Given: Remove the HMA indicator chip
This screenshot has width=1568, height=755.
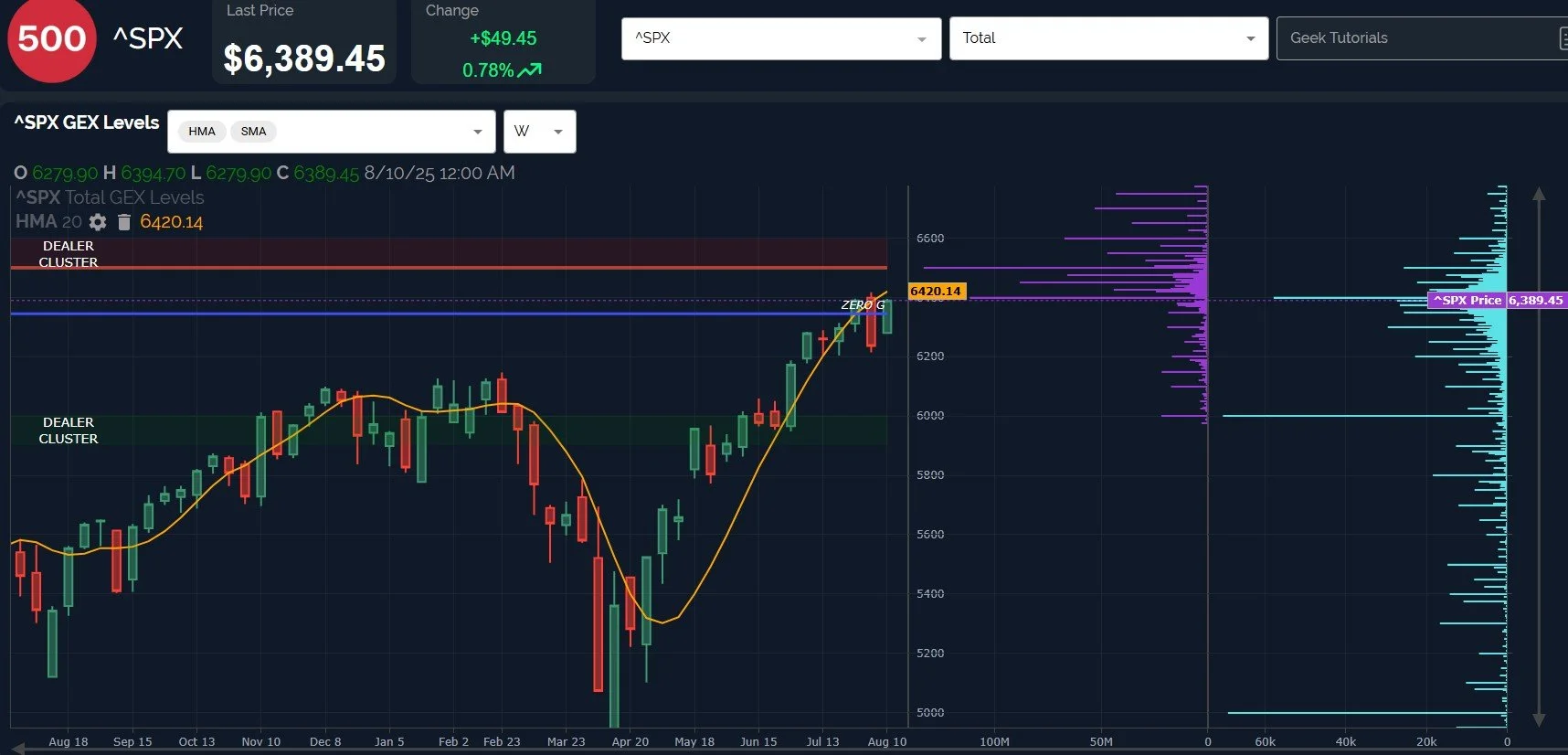Looking at the screenshot, I should point(202,132).
